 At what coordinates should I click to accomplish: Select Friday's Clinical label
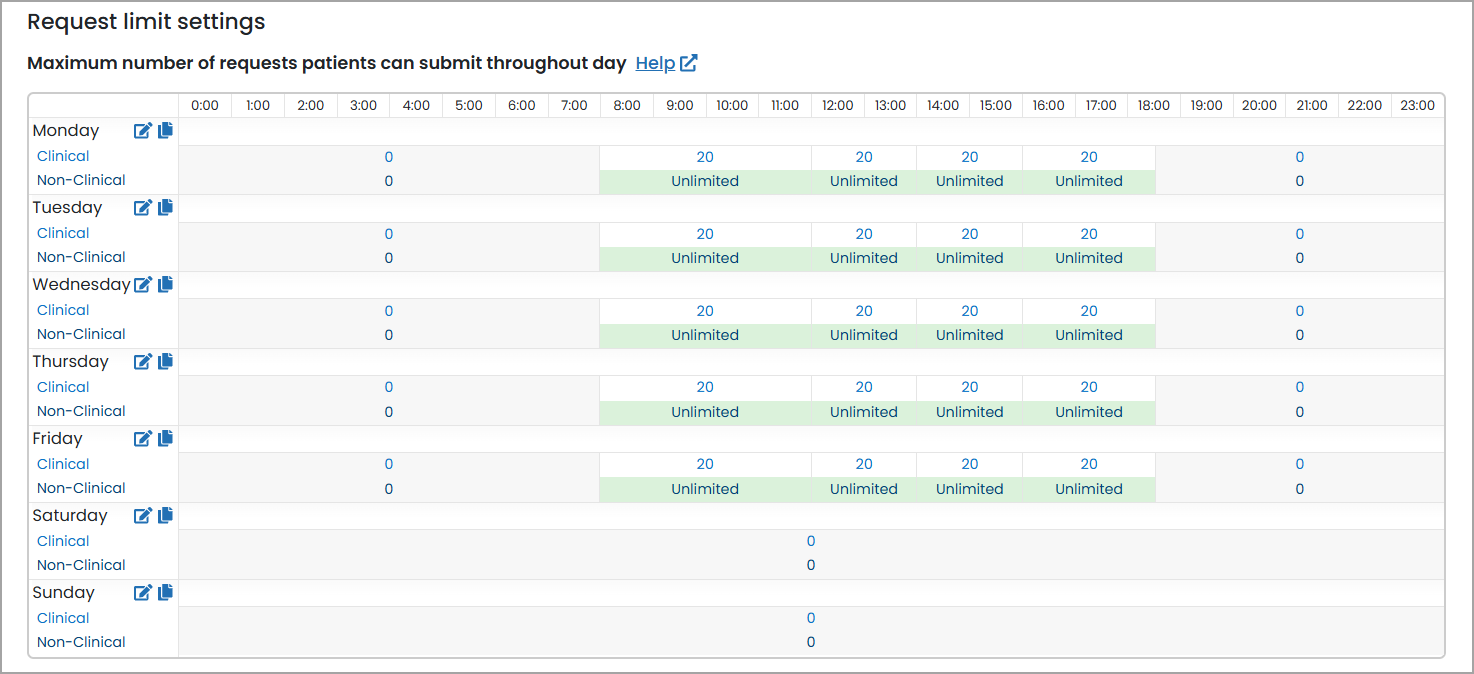[x=63, y=464]
